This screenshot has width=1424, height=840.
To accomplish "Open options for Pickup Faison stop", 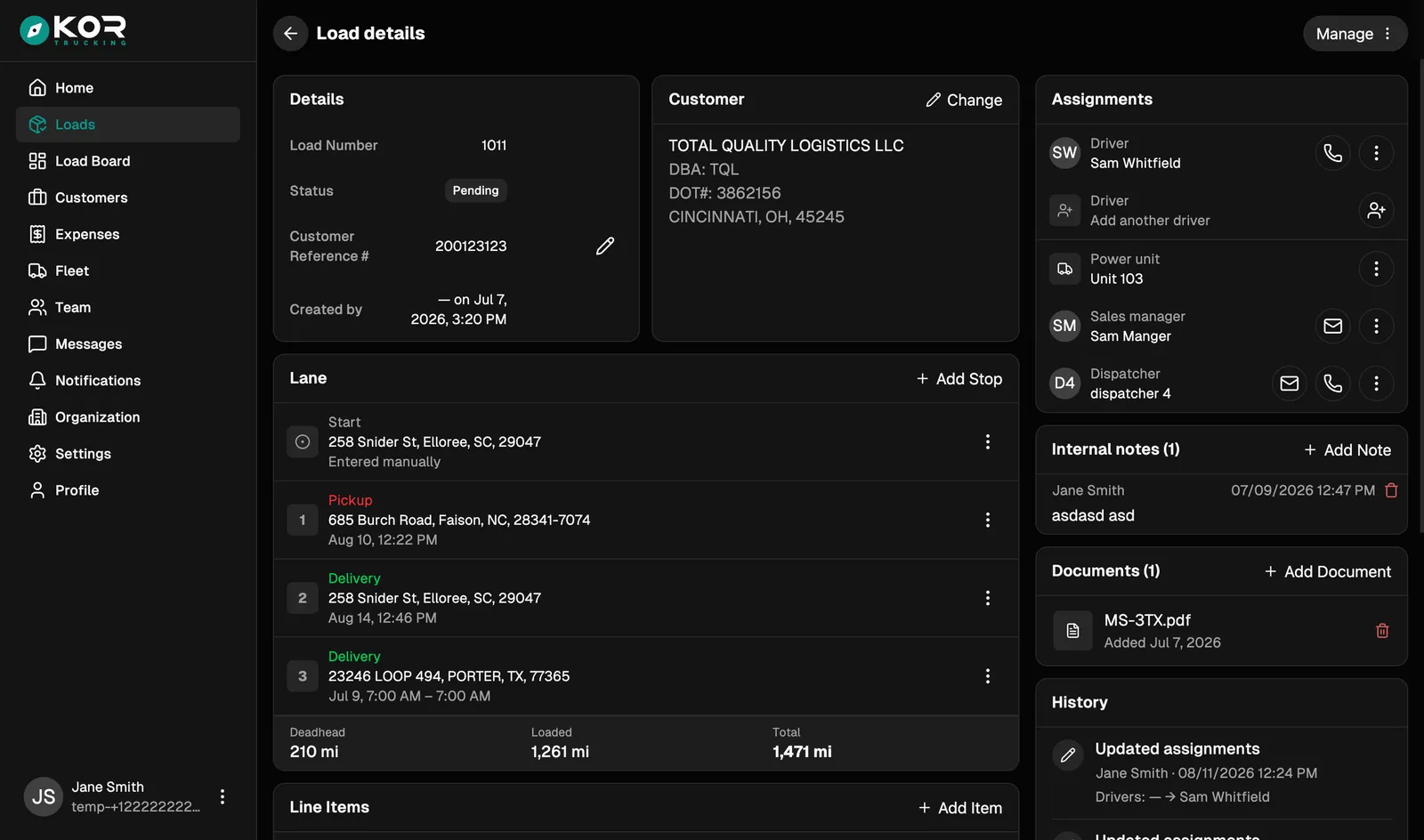I will click(987, 521).
